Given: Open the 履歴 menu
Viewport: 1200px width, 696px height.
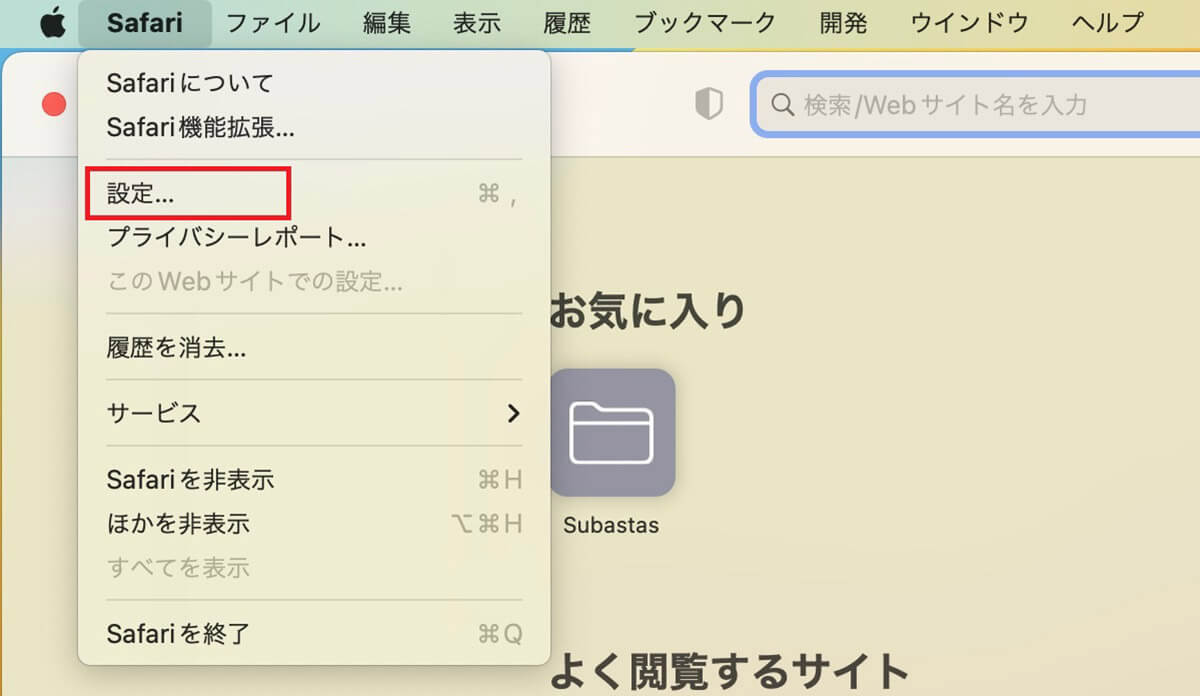Looking at the screenshot, I should coord(567,23).
